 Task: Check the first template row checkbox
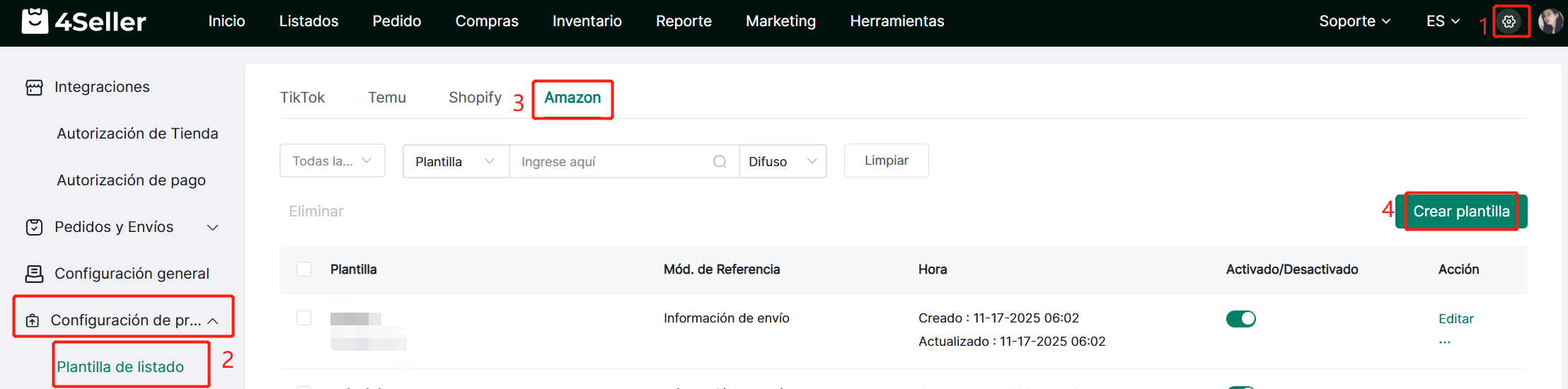pos(304,318)
